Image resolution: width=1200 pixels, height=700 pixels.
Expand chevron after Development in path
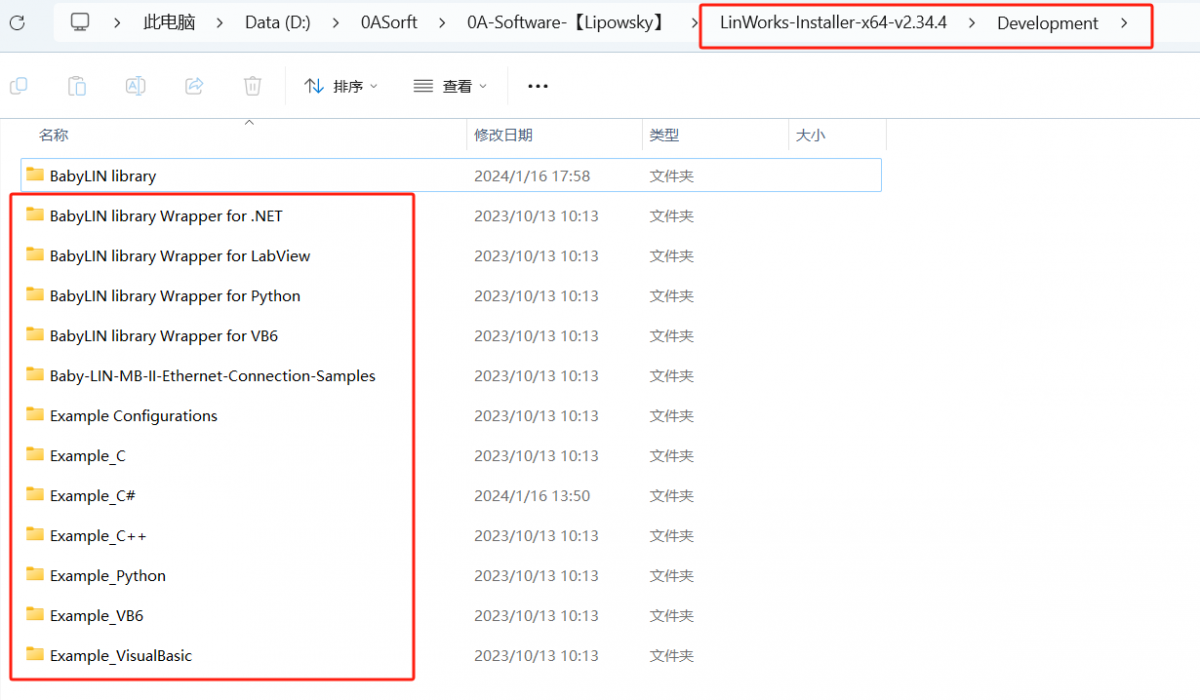pos(1125,23)
